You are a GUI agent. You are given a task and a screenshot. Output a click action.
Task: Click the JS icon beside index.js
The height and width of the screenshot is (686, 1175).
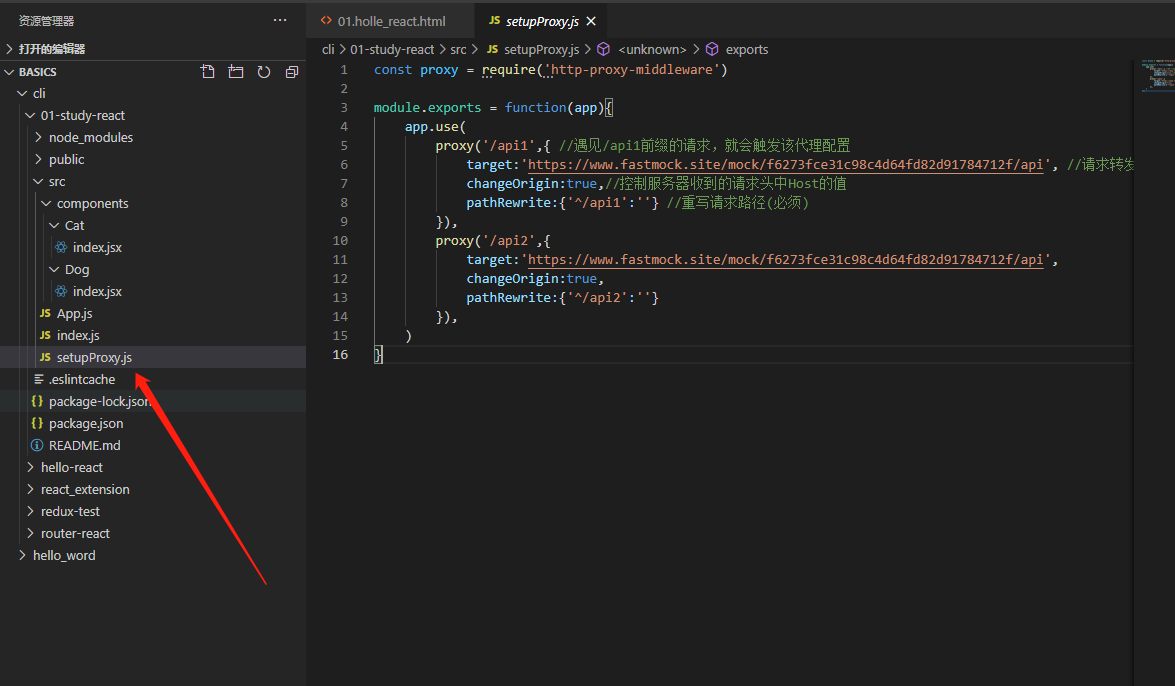pos(45,335)
